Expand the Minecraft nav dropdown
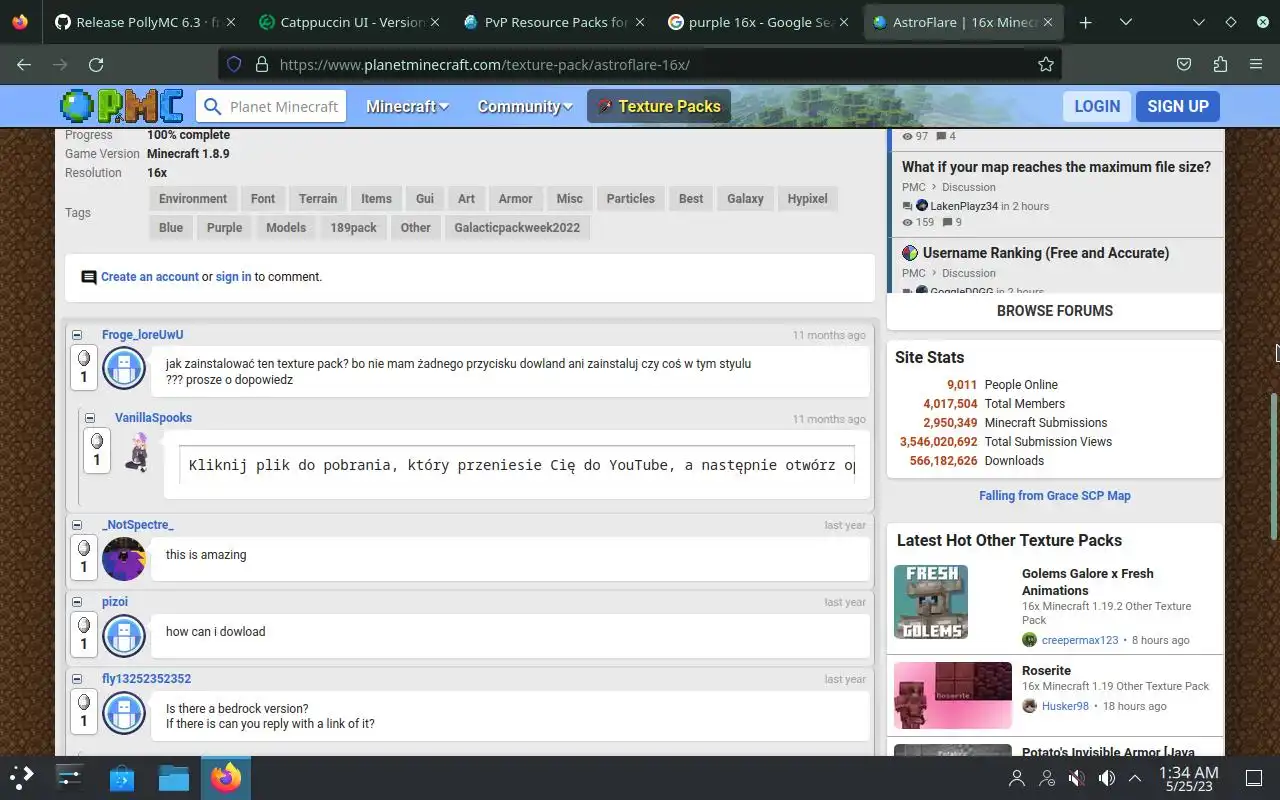 coord(407,106)
